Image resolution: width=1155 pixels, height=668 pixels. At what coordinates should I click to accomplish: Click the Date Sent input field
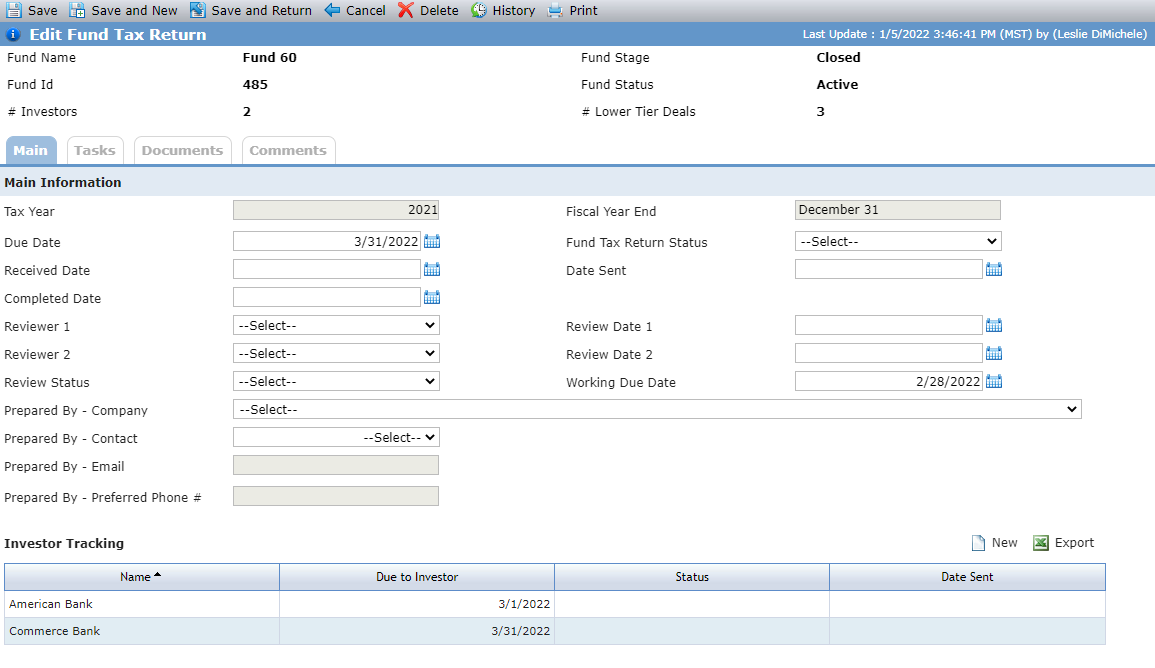tap(888, 270)
